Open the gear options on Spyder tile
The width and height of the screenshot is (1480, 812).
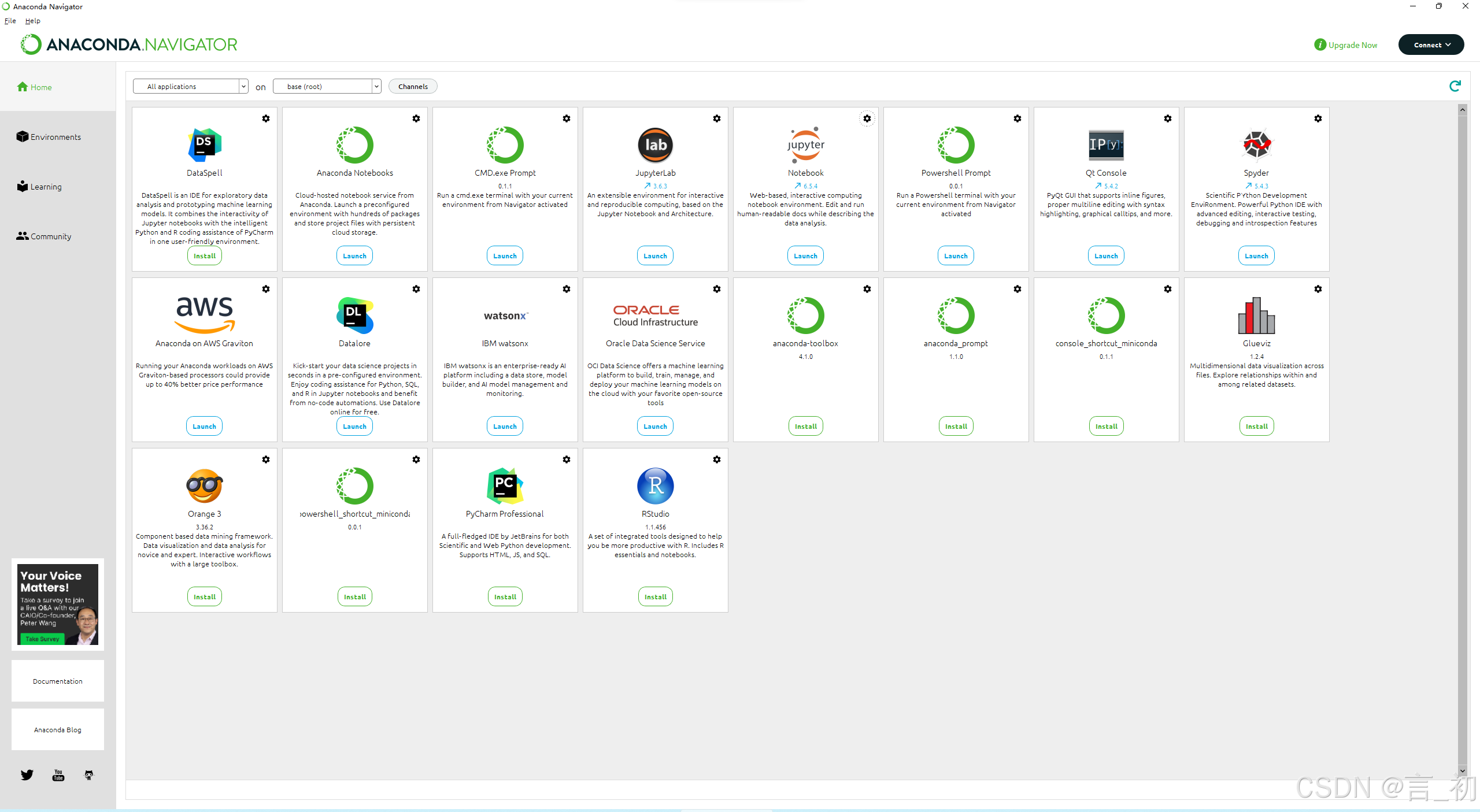(x=1318, y=118)
